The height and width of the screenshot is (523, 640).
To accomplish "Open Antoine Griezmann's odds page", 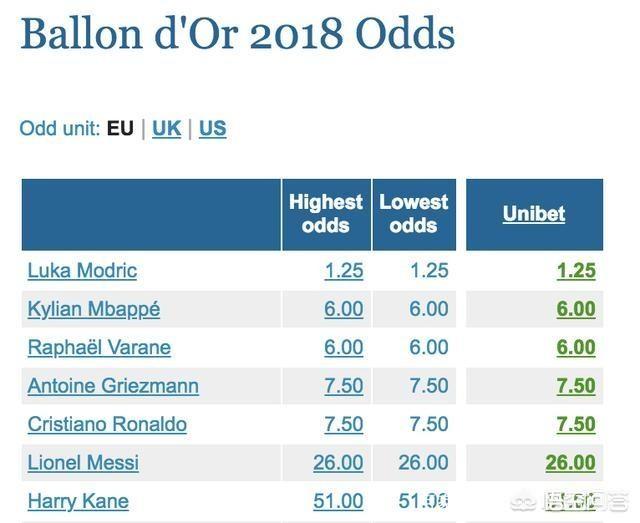I will tap(113, 386).
